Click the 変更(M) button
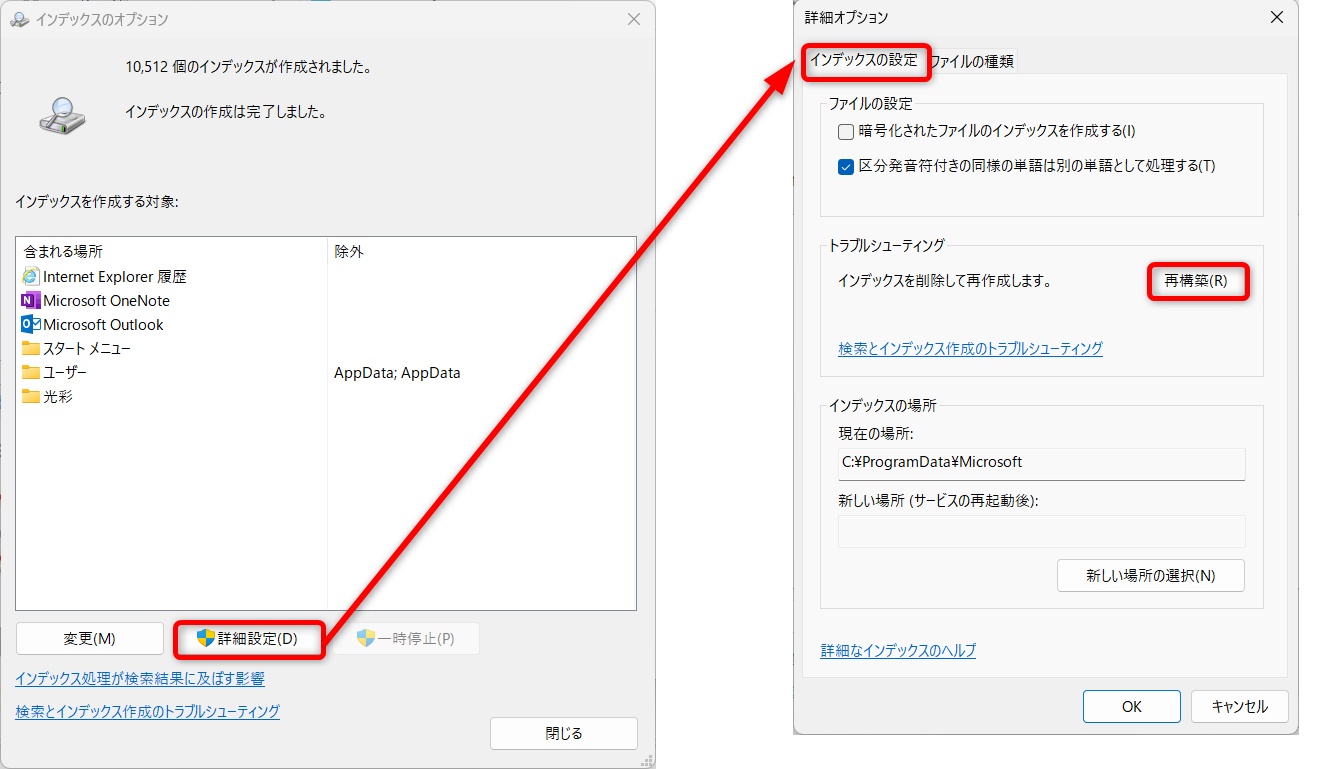The height and width of the screenshot is (769, 1344). click(90, 639)
